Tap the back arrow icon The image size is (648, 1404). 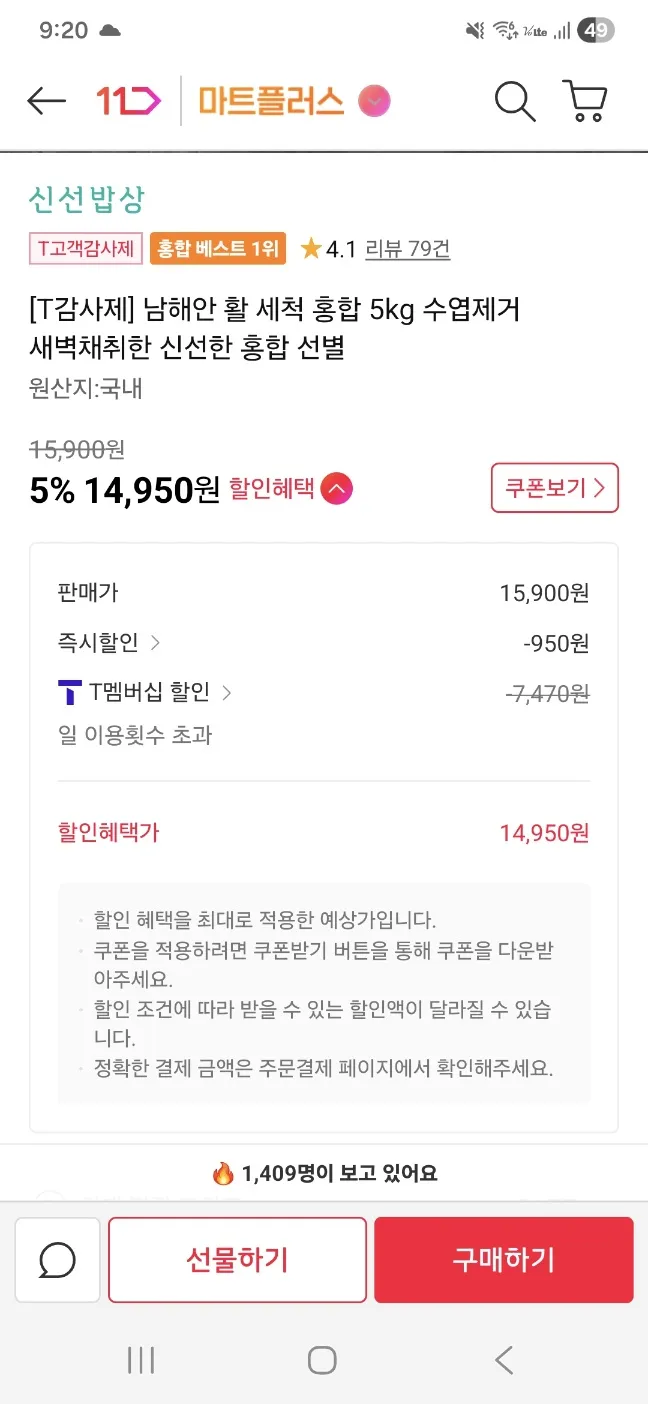(x=46, y=101)
